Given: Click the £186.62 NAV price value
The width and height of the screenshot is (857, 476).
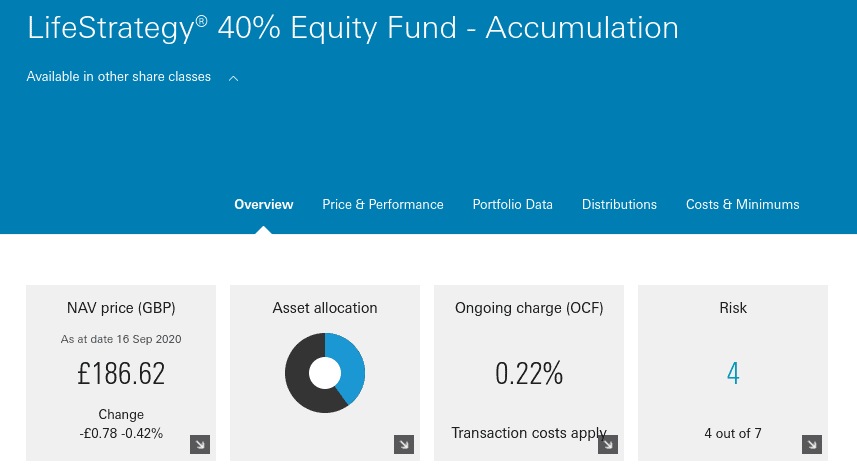Looking at the screenshot, I should (121, 374).
